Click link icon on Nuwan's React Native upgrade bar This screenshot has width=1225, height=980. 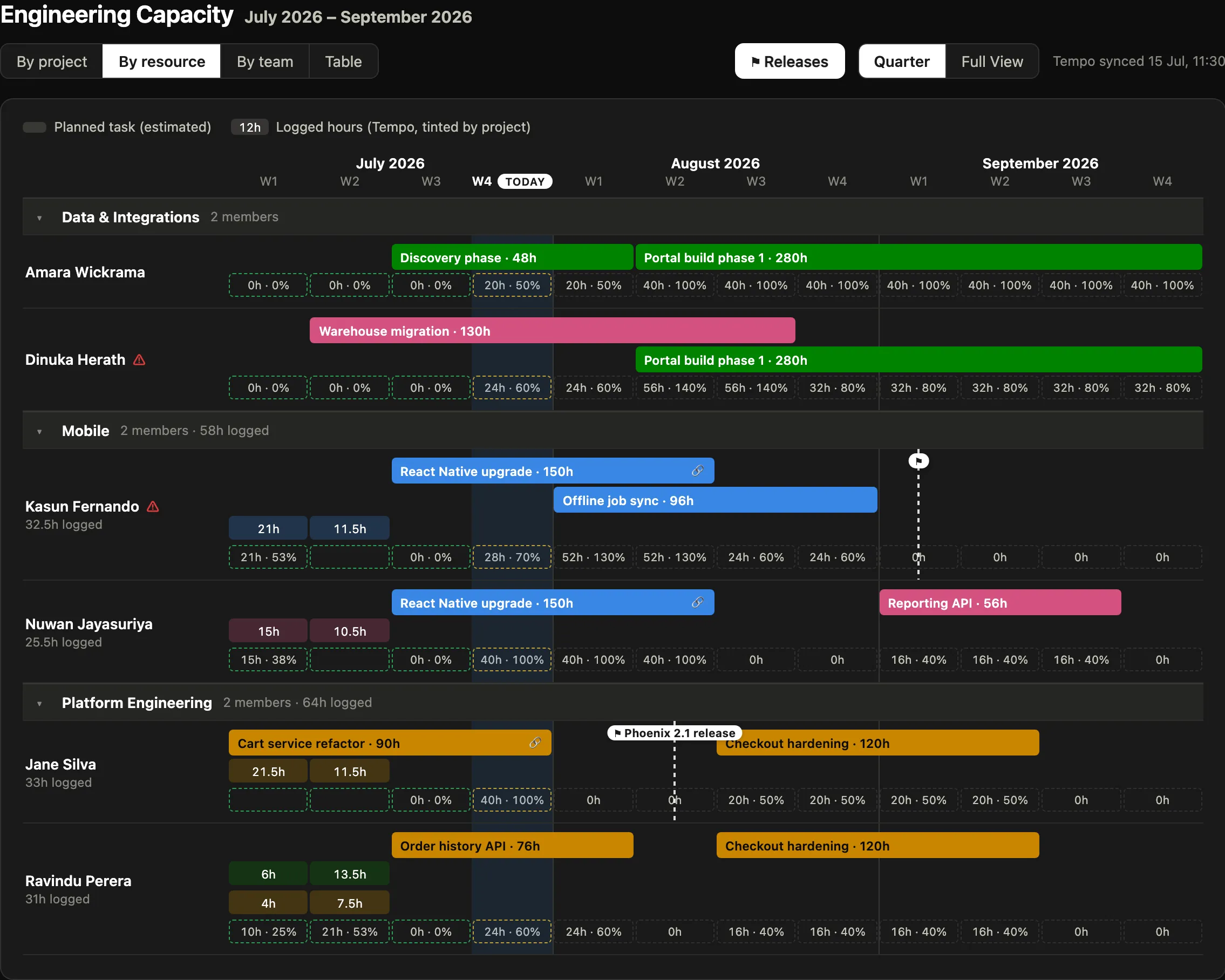[x=697, y=603]
